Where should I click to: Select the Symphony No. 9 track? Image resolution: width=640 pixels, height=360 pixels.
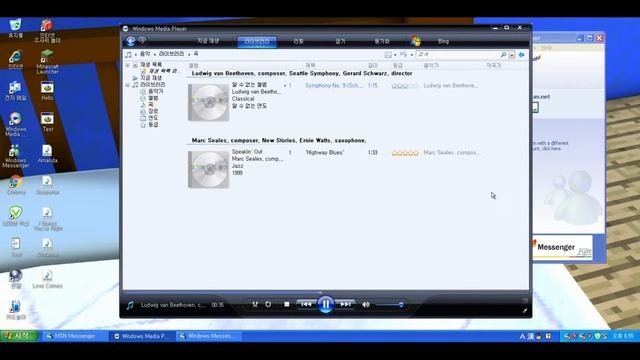coord(333,85)
